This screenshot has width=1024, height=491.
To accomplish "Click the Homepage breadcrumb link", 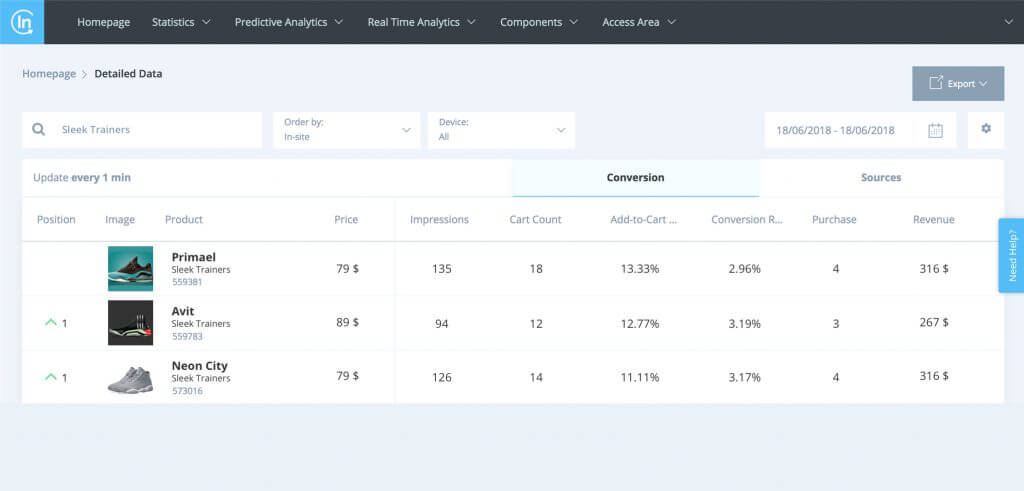I will tap(49, 74).
